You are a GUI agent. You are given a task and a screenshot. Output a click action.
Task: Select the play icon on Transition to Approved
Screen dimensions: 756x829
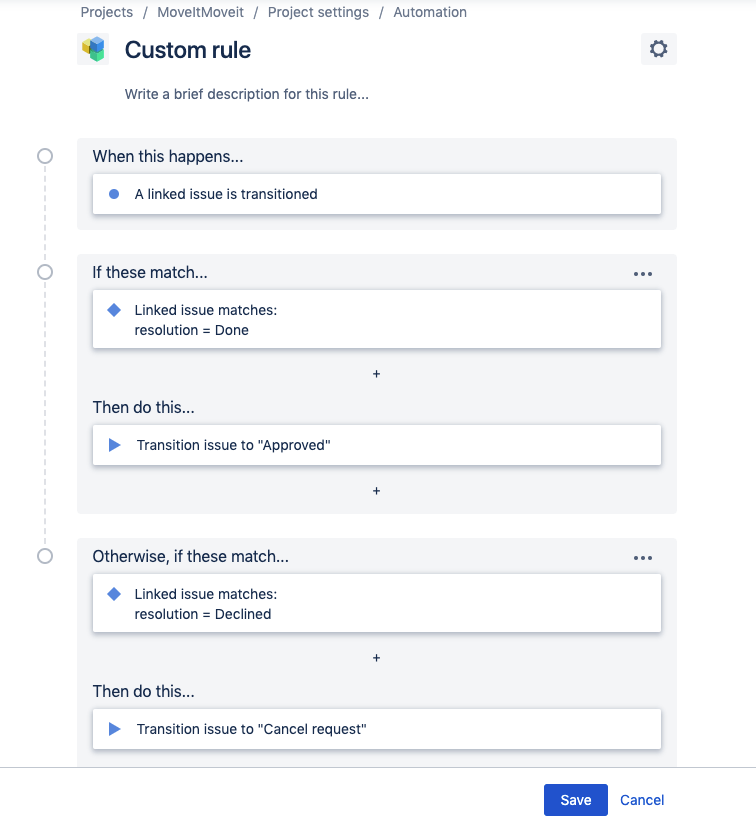[113, 444]
